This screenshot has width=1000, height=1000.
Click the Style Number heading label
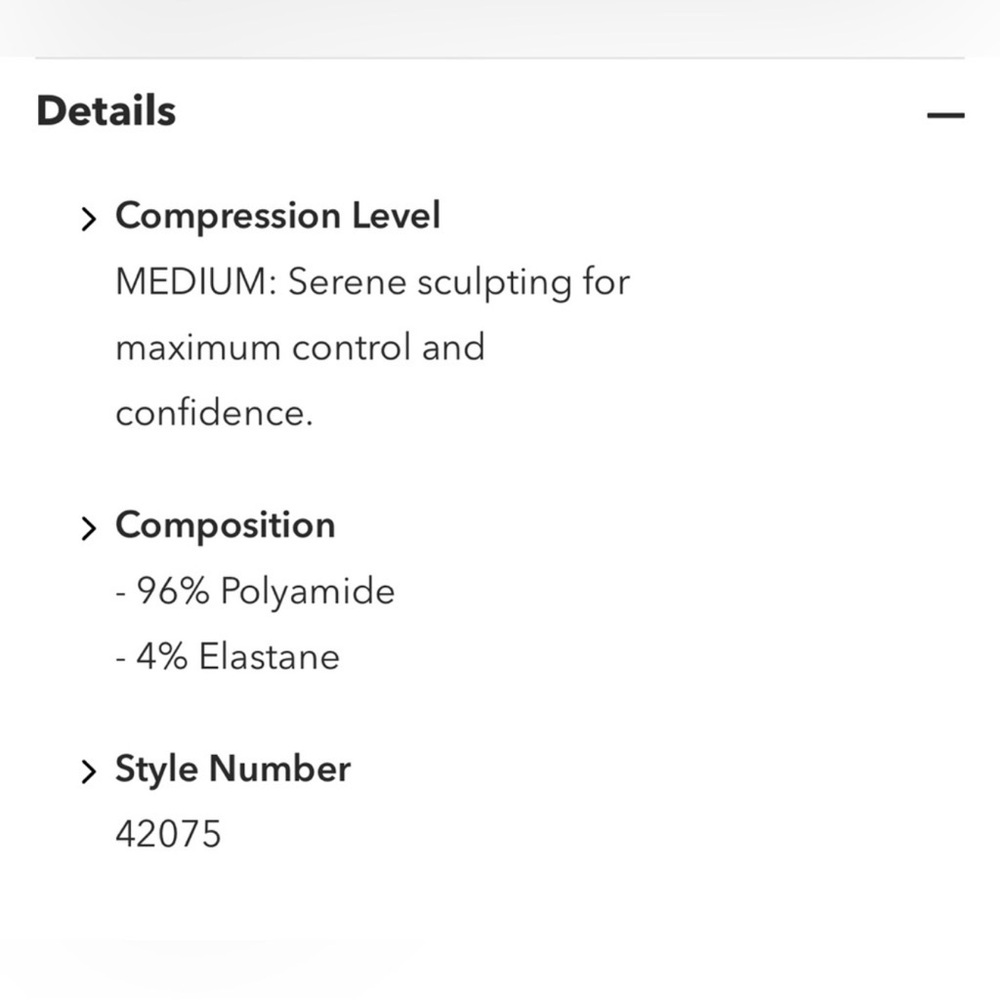click(x=233, y=769)
